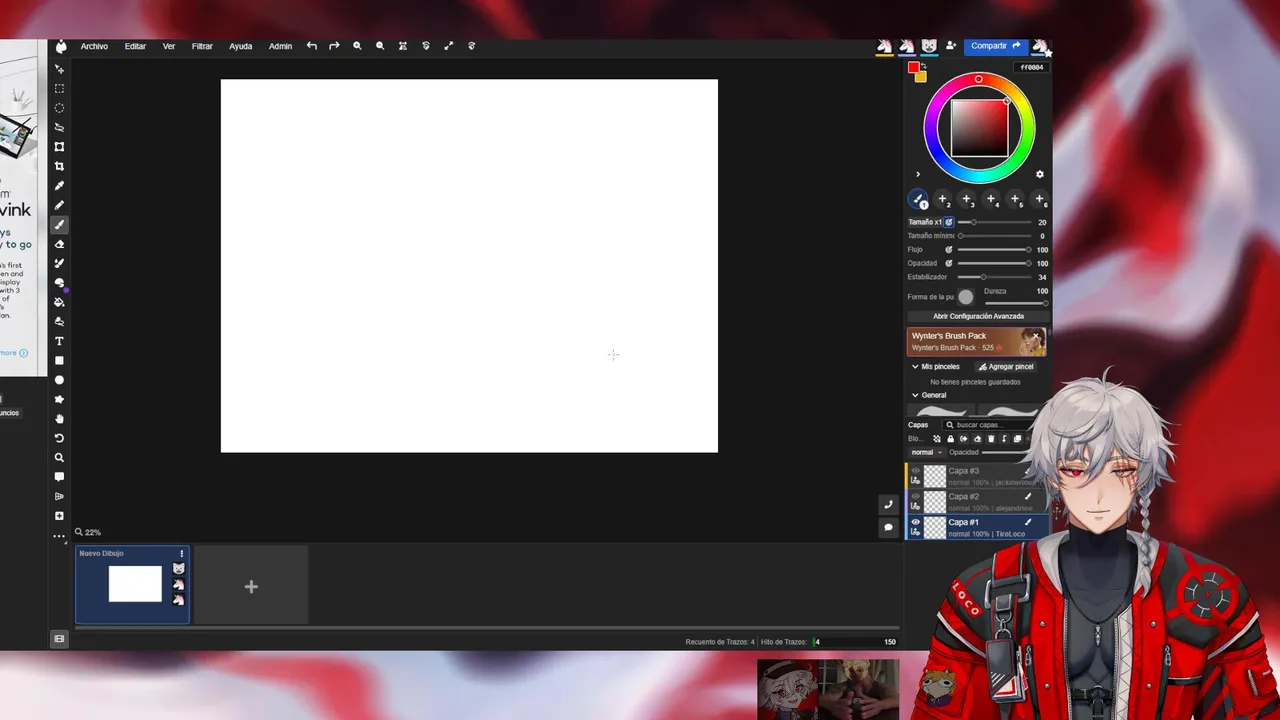The image size is (1280, 720).
Task: Select the move/pointer tool in left toolbar
Action: click(59, 69)
